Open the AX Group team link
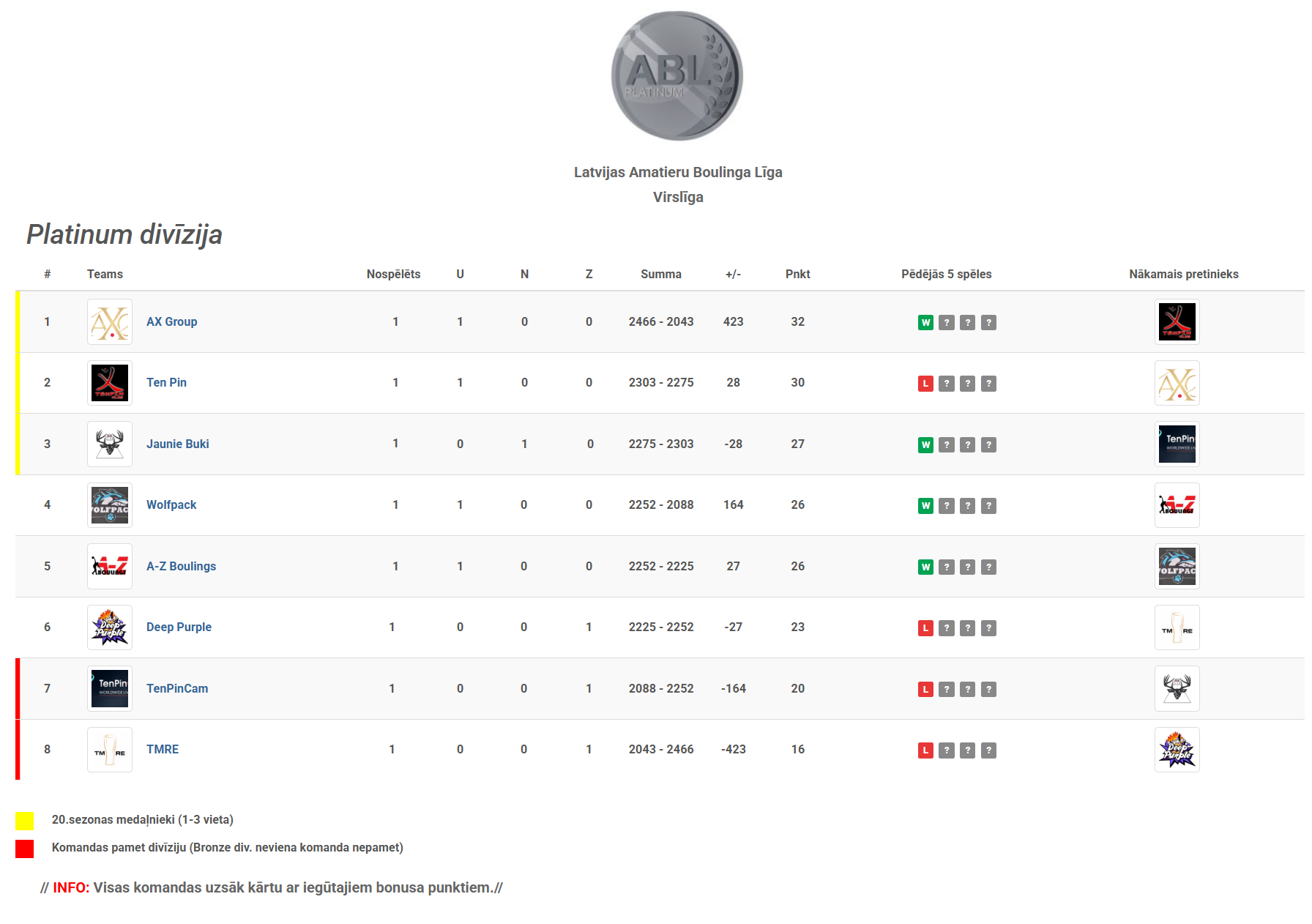Image resolution: width=1312 pixels, height=924 pixels. coord(171,322)
